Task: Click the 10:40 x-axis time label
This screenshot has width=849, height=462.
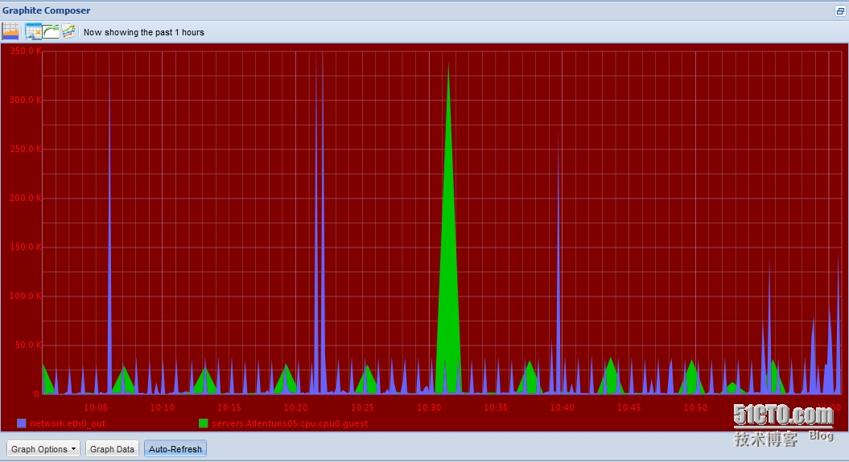Action: [x=562, y=407]
